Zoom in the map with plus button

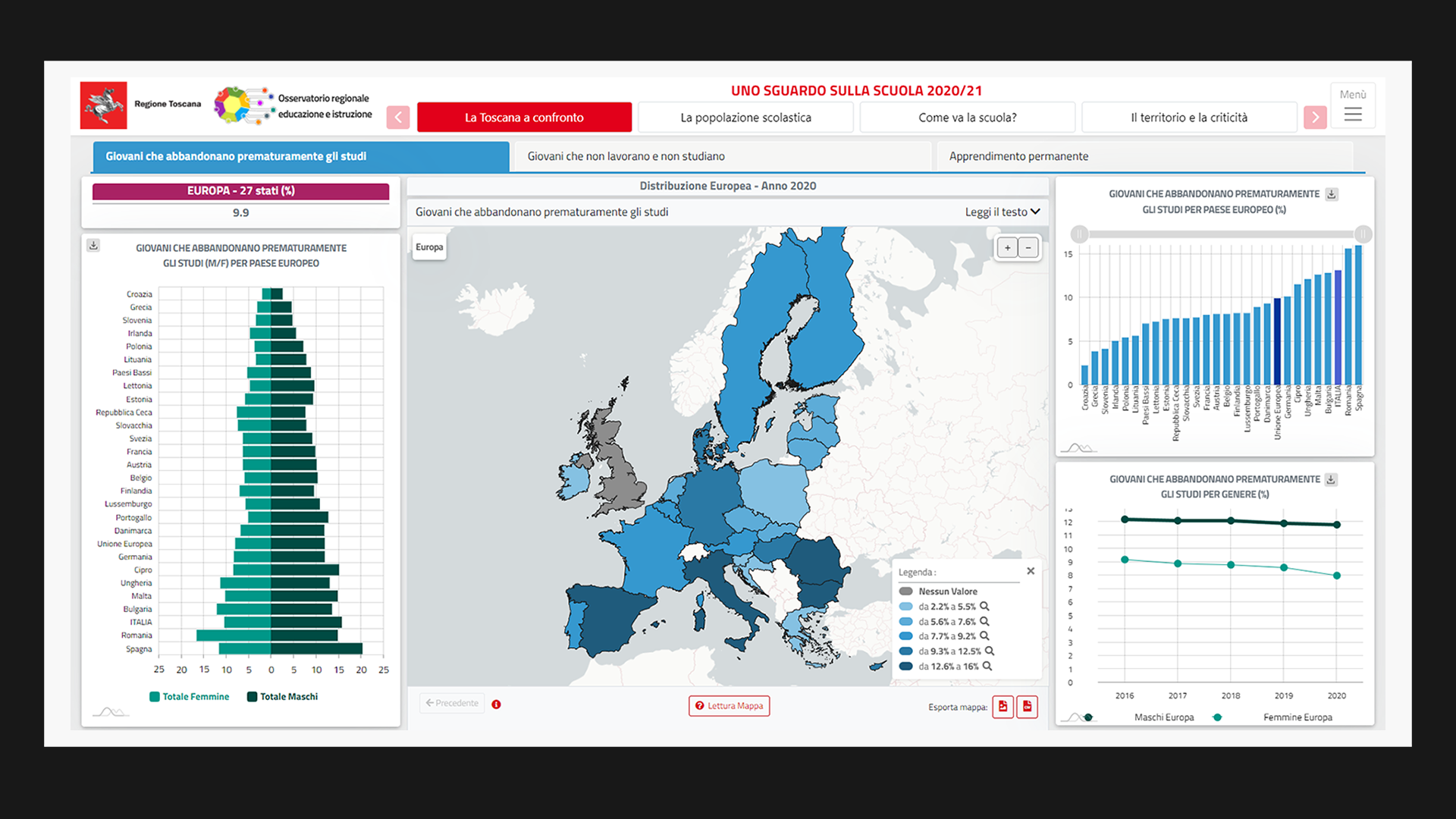pos(1007,248)
